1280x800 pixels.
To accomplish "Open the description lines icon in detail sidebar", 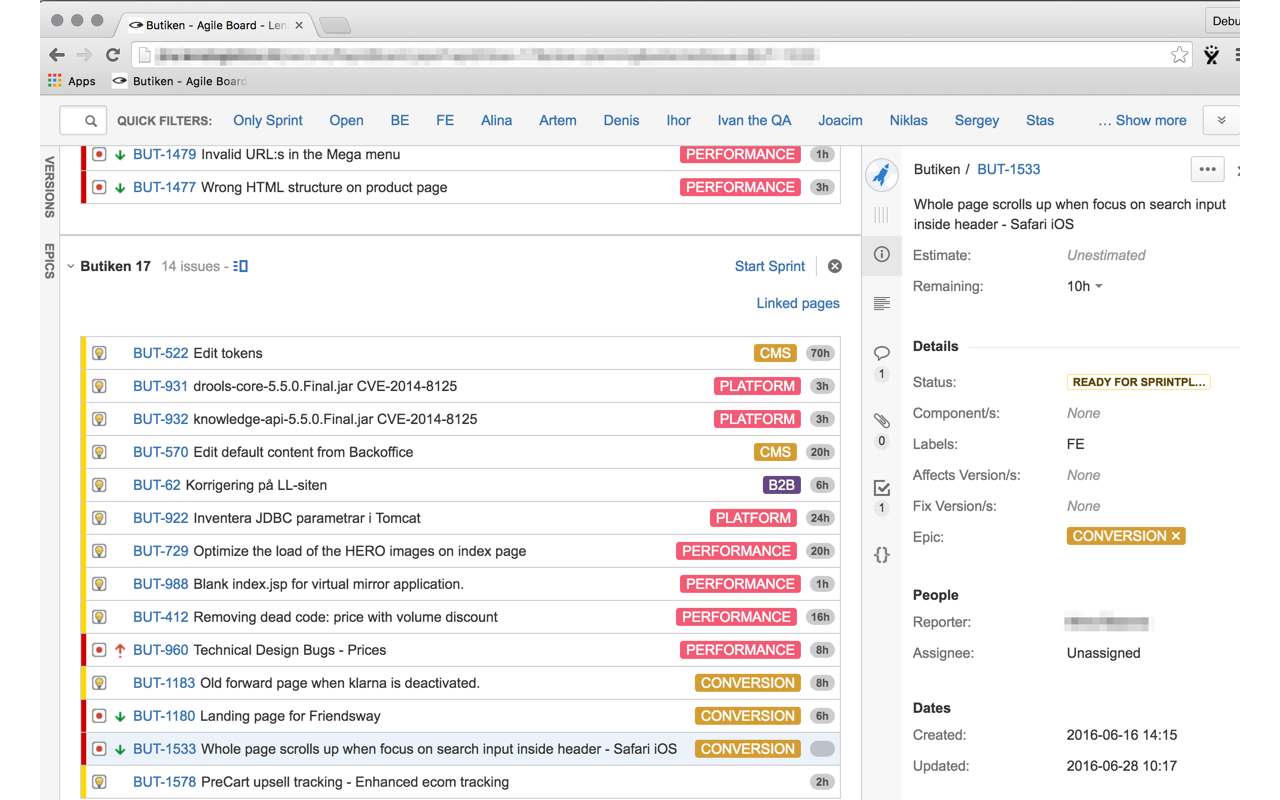I will 881,303.
